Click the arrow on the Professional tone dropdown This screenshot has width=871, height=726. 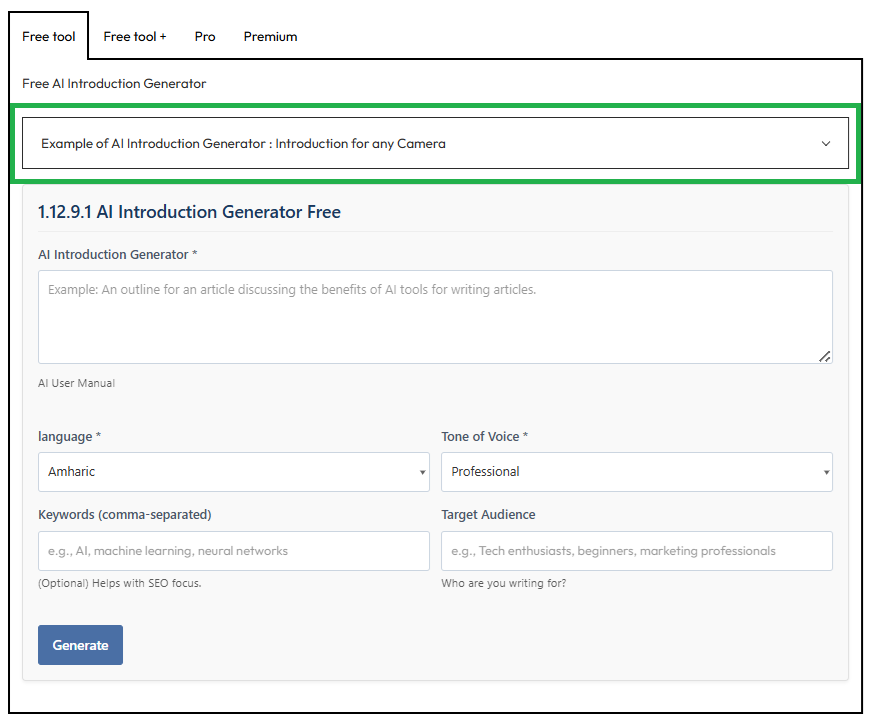pos(826,473)
